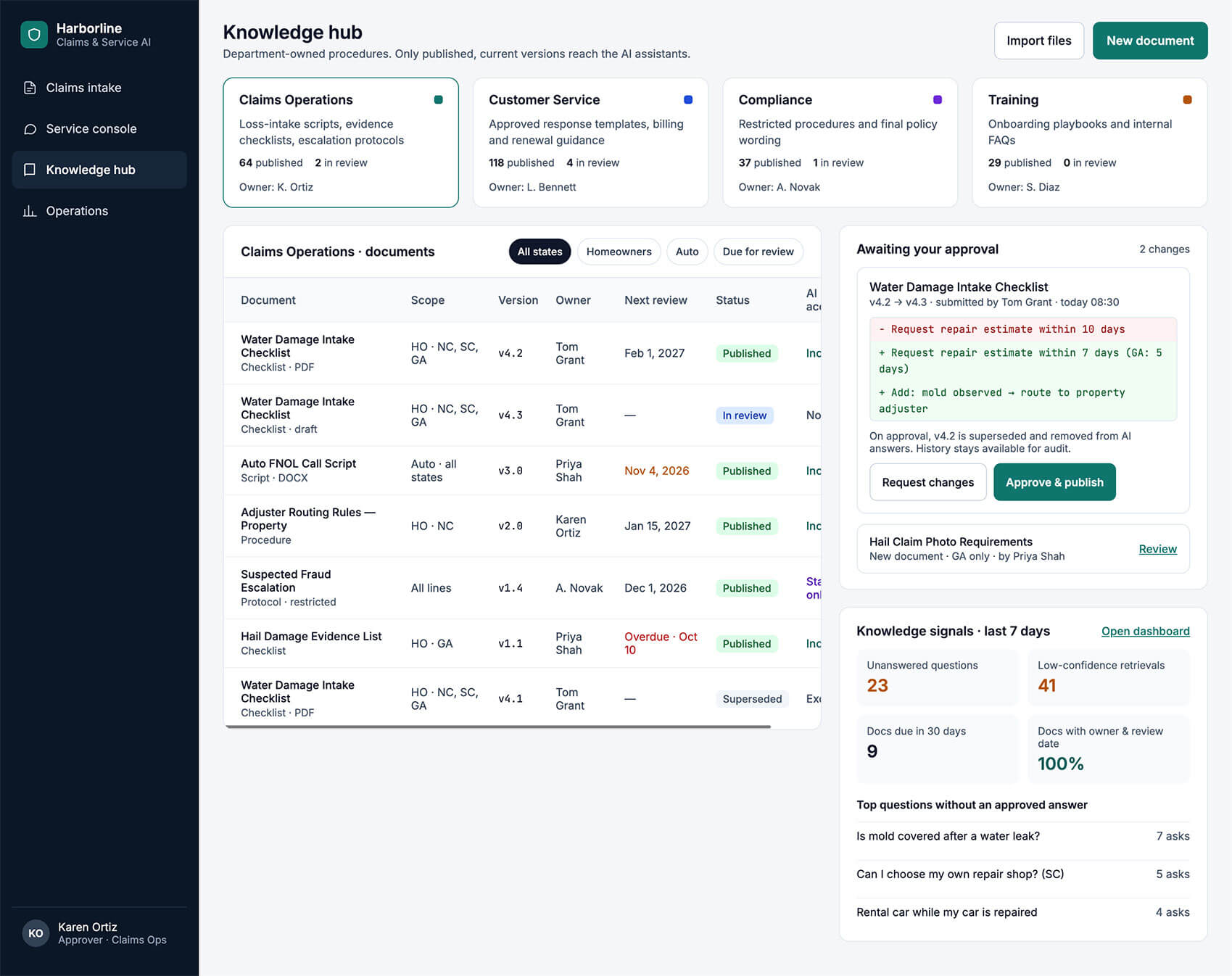Click 'Rental car while my car is repaired'
Viewport: 1232px width, 976px height.
pos(946,912)
